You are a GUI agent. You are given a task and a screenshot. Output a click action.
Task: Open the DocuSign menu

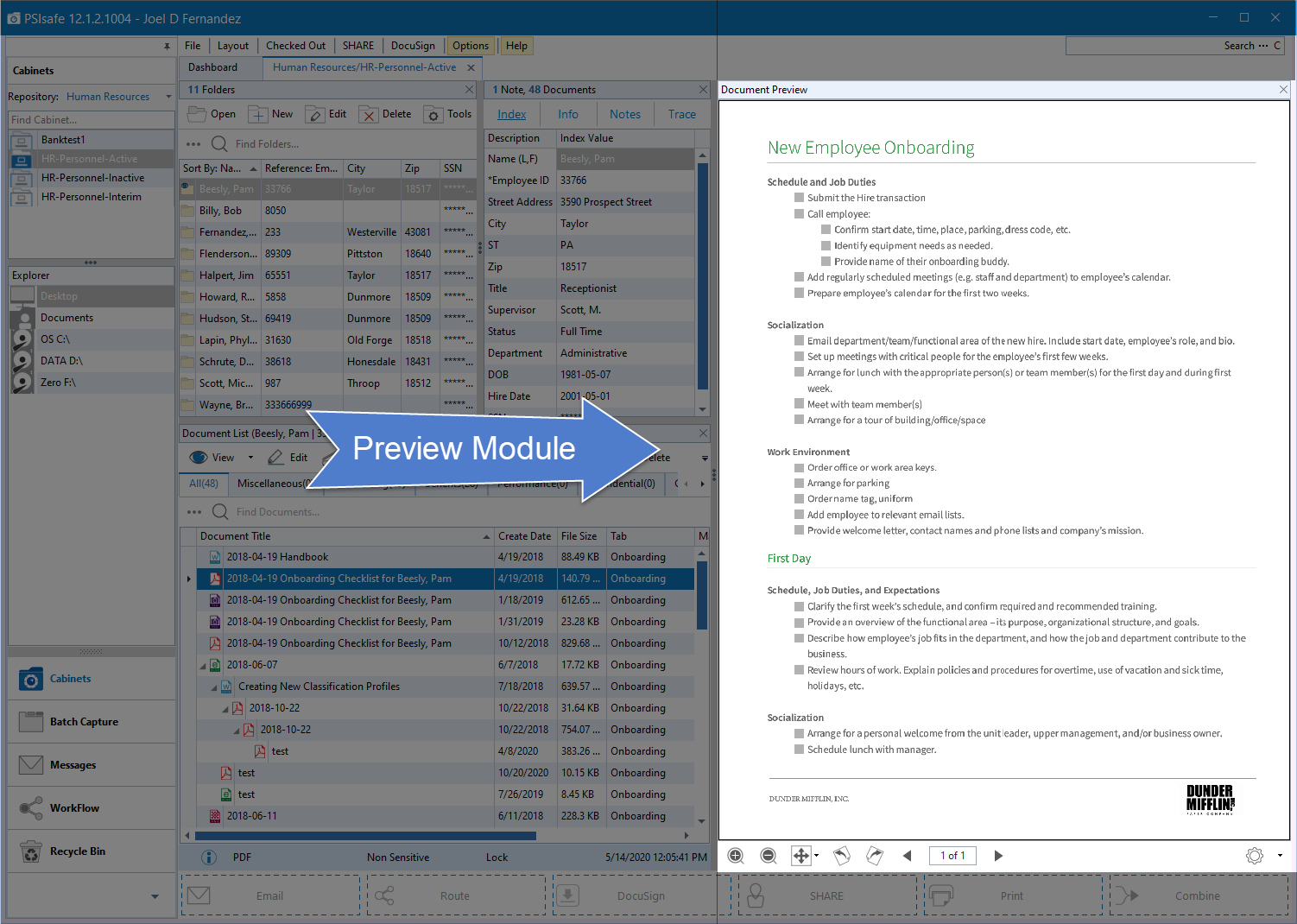pos(413,46)
